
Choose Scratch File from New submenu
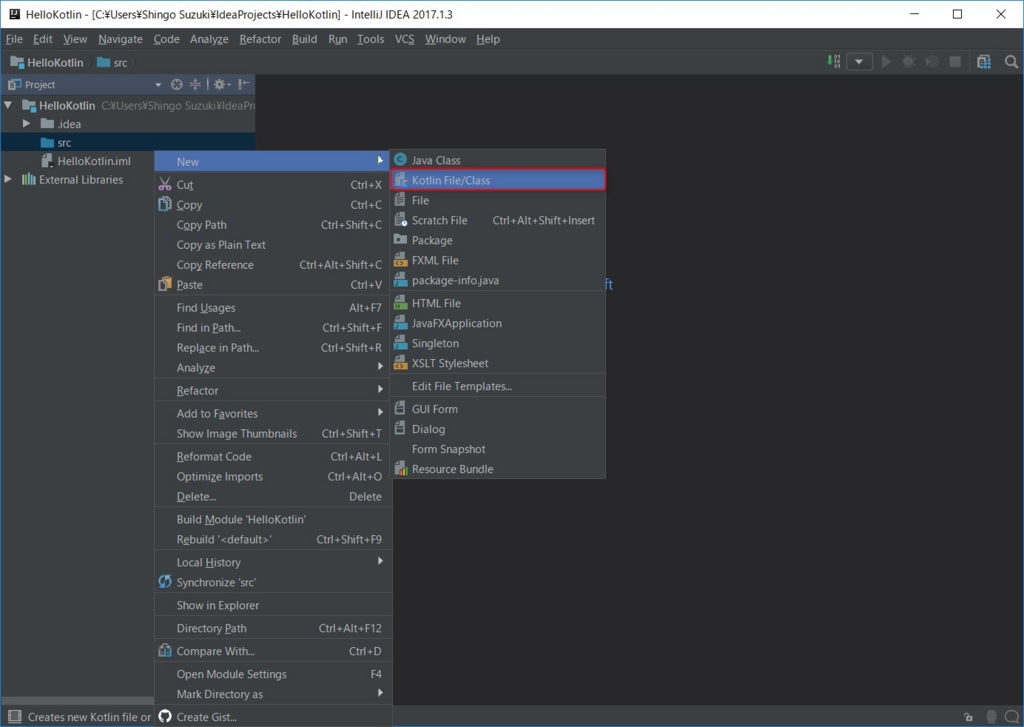point(498,220)
